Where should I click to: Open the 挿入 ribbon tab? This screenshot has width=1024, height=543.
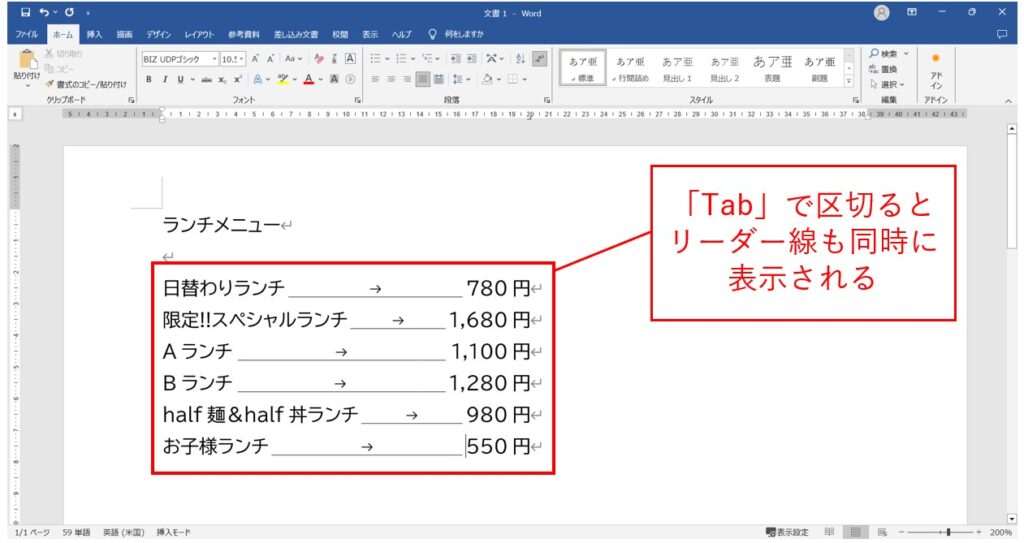94,35
